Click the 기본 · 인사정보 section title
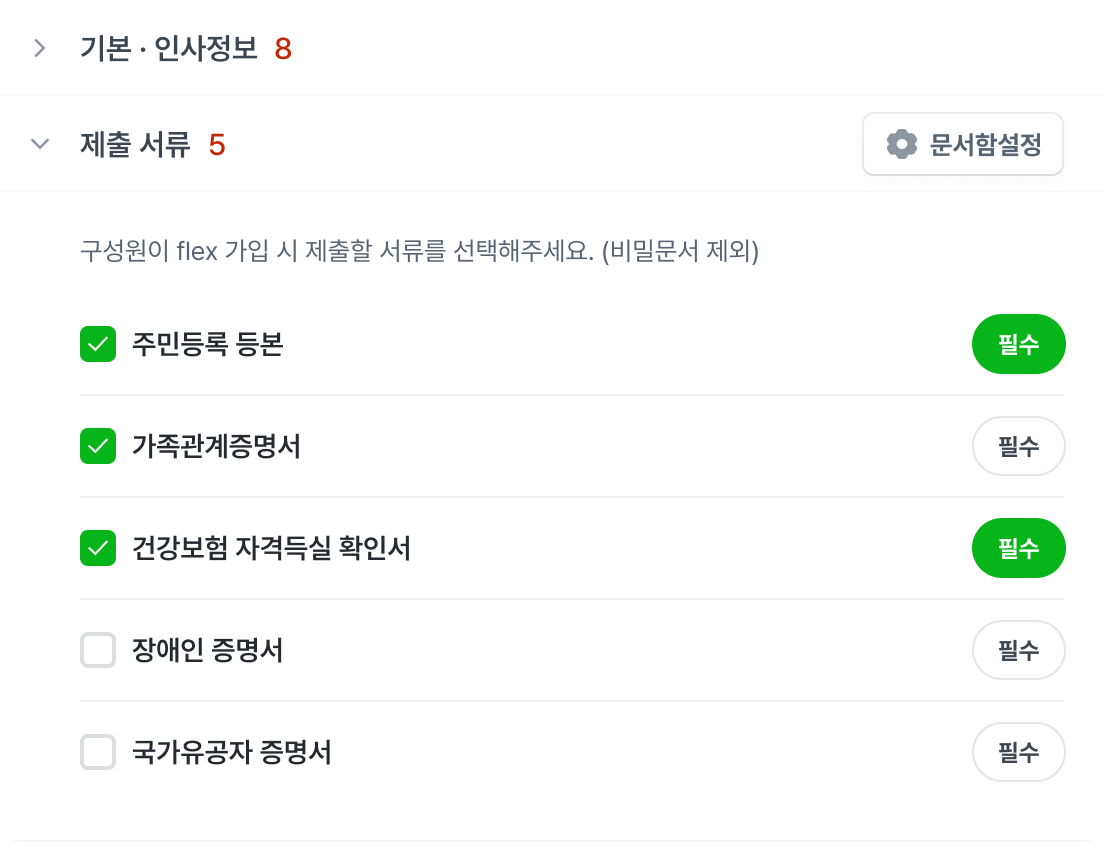1104x842 pixels. tap(169, 48)
